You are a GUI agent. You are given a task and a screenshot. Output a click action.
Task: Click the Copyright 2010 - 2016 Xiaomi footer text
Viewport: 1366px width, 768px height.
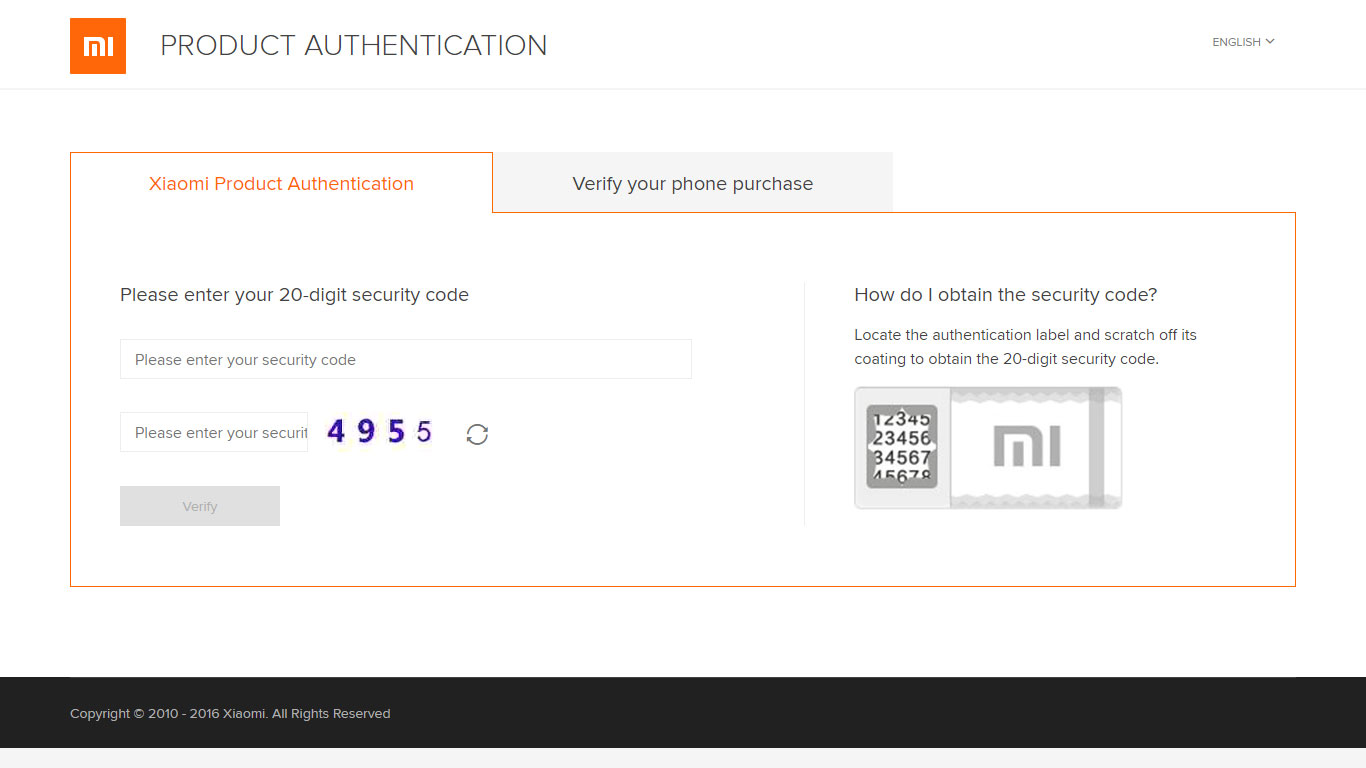pyautogui.click(x=230, y=714)
